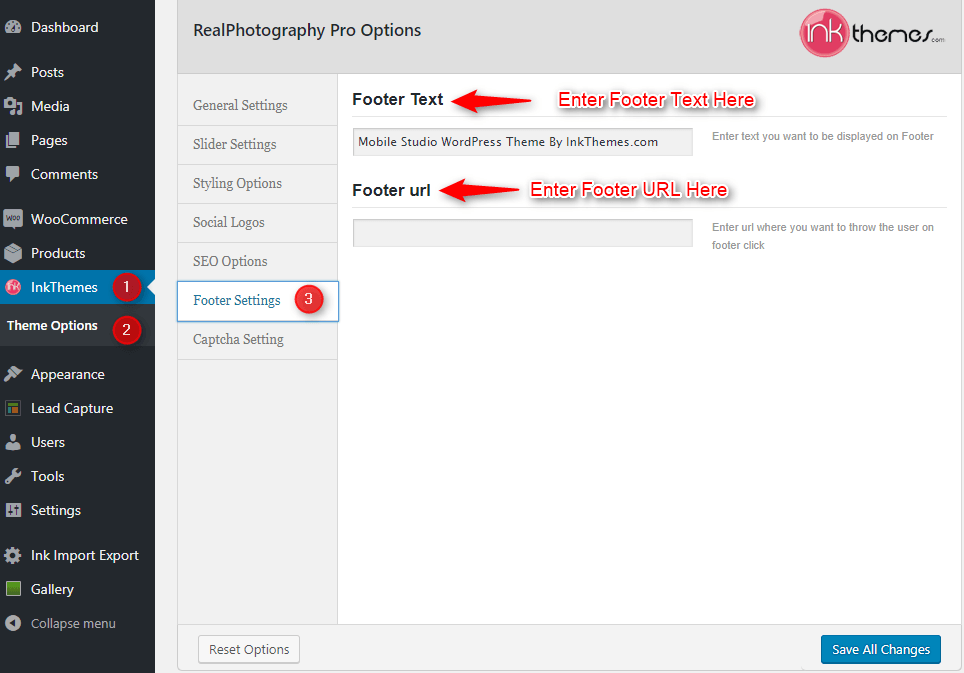This screenshot has width=964, height=673.
Task: Click the Lead Capture icon
Action: click(x=13, y=408)
